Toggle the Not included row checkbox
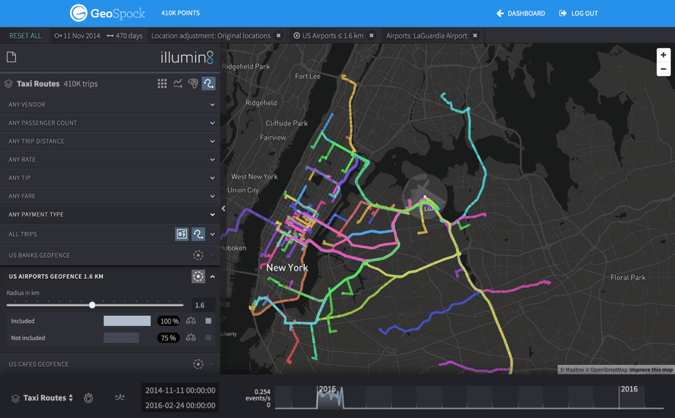This screenshot has width=675, height=418. [x=208, y=338]
